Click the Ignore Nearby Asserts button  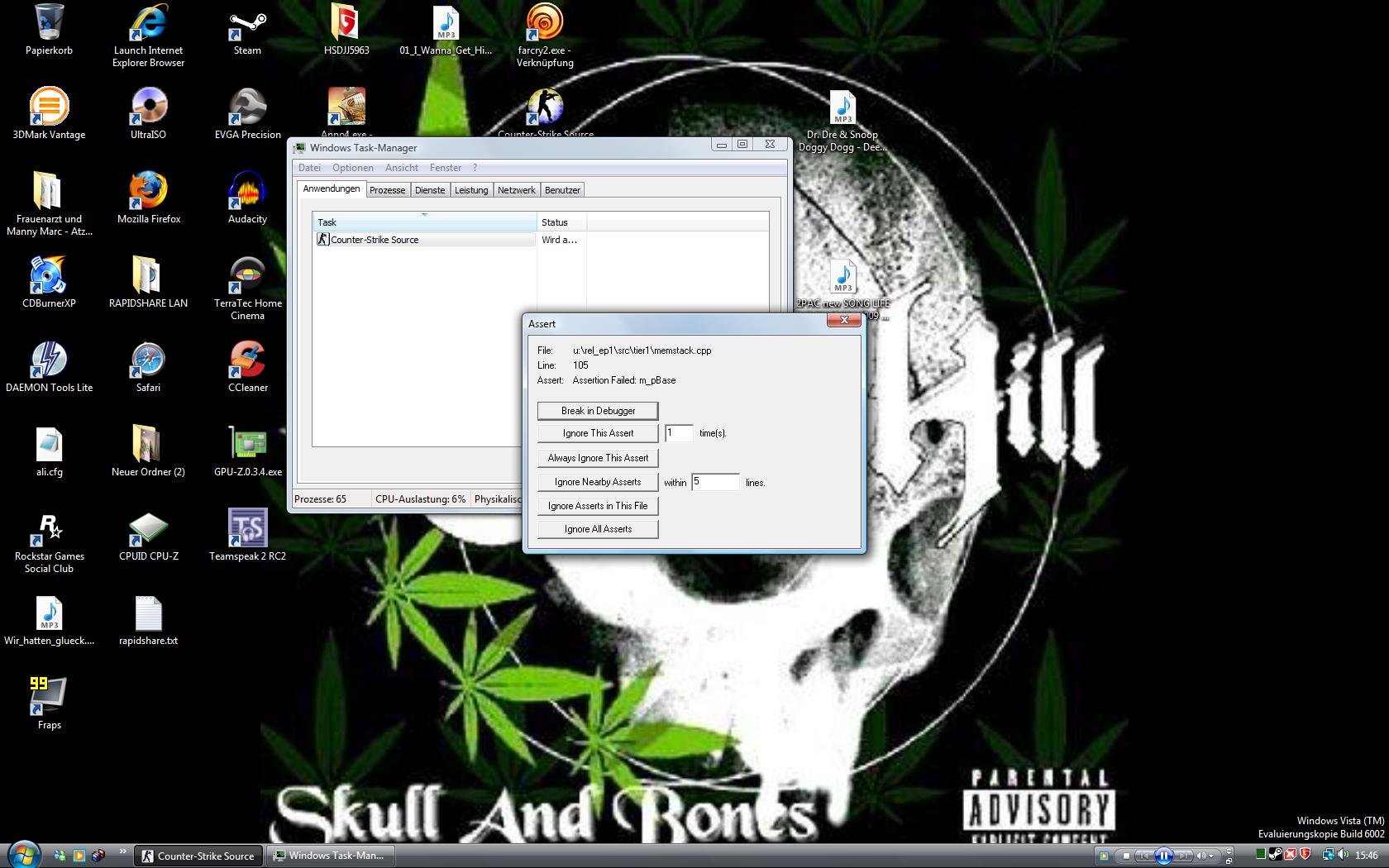[598, 482]
